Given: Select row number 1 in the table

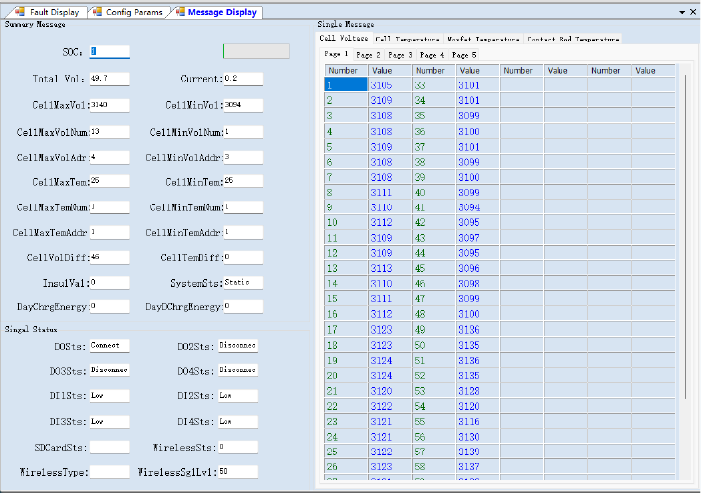Looking at the screenshot, I should (x=346, y=85).
